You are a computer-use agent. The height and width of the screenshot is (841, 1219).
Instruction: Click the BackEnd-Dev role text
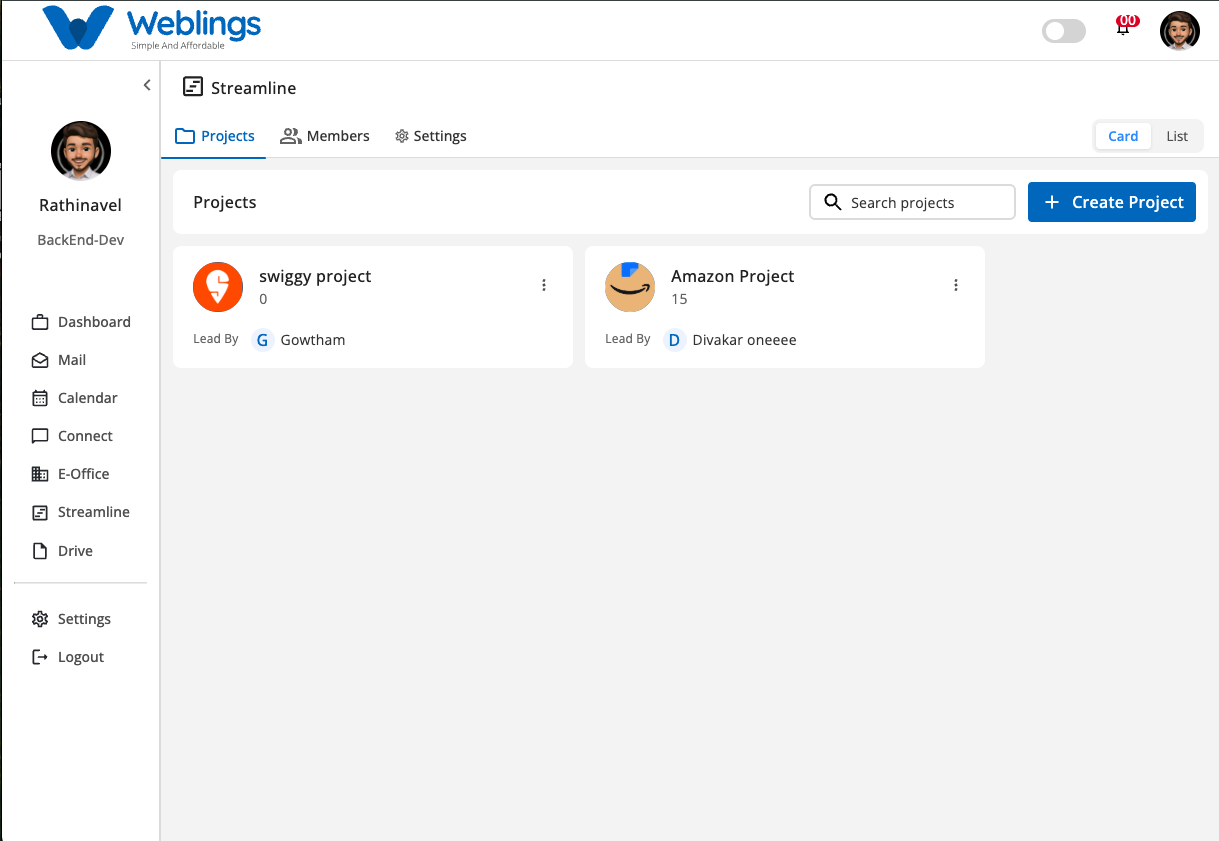[x=81, y=240]
